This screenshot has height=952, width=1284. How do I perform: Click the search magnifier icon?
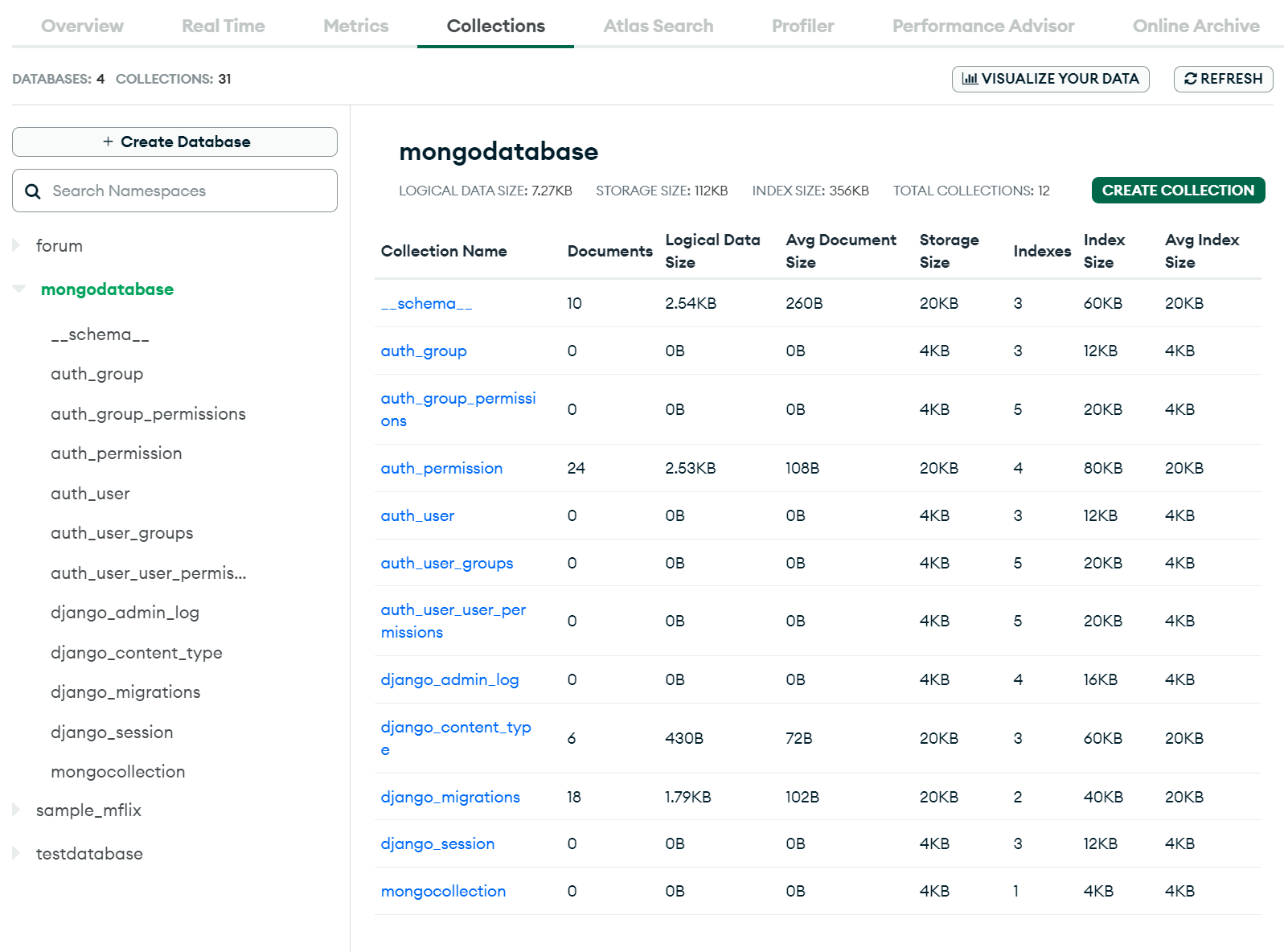pyautogui.click(x=33, y=191)
